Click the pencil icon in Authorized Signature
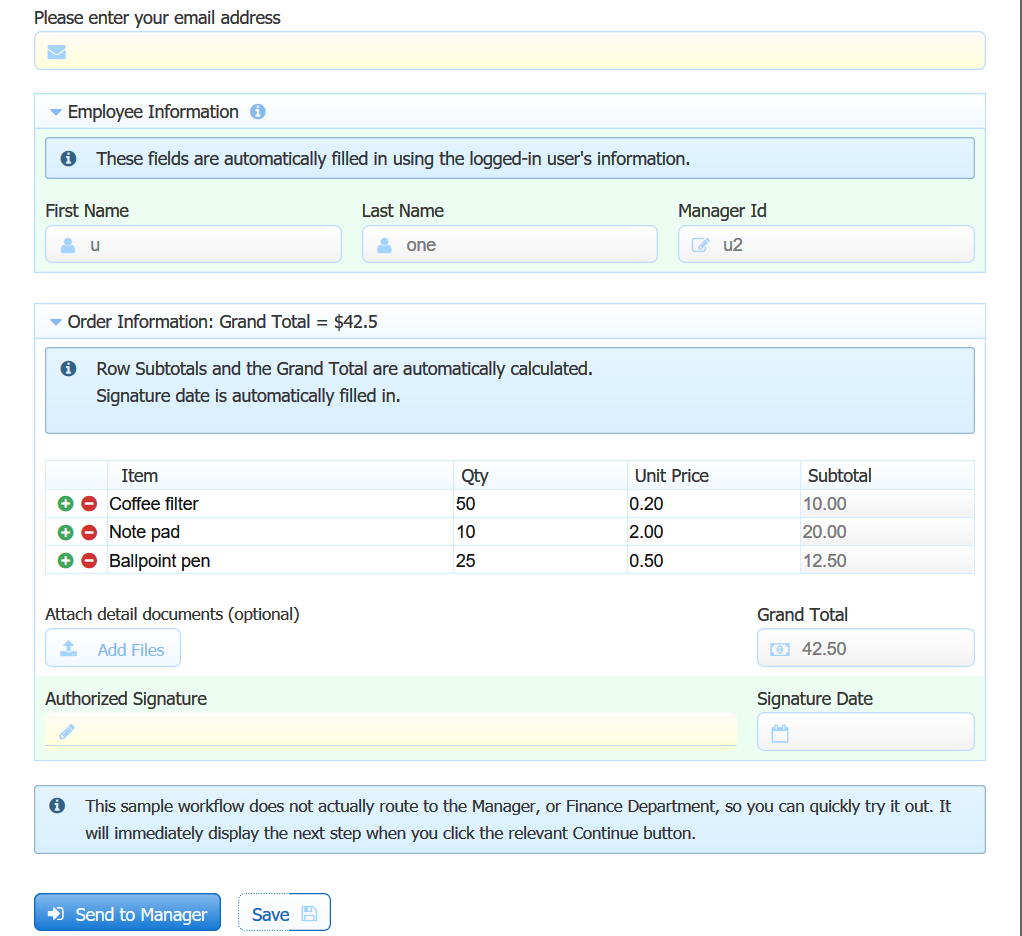The height and width of the screenshot is (936, 1022). pos(67,731)
